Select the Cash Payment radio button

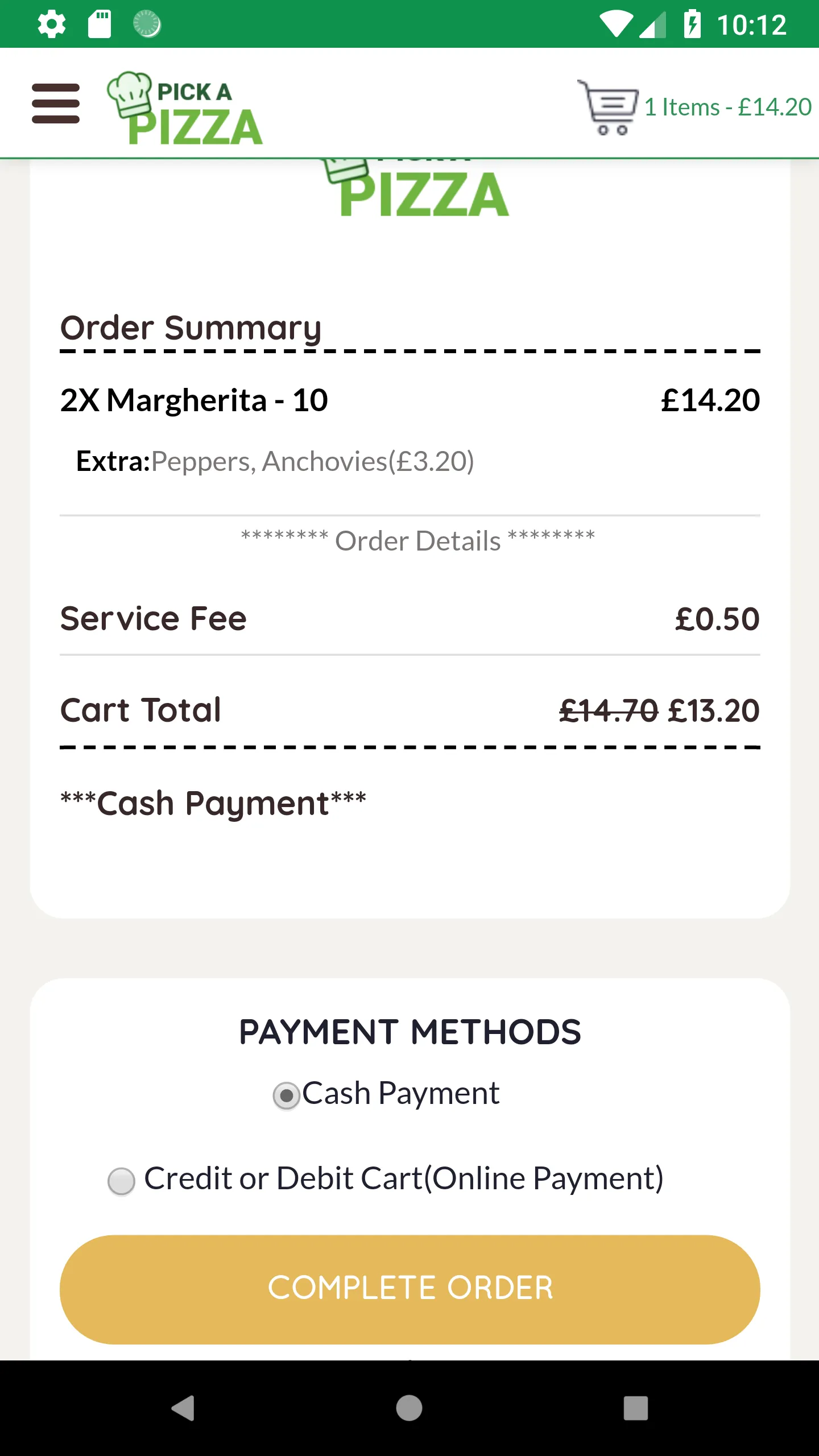click(x=287, y=1095)
